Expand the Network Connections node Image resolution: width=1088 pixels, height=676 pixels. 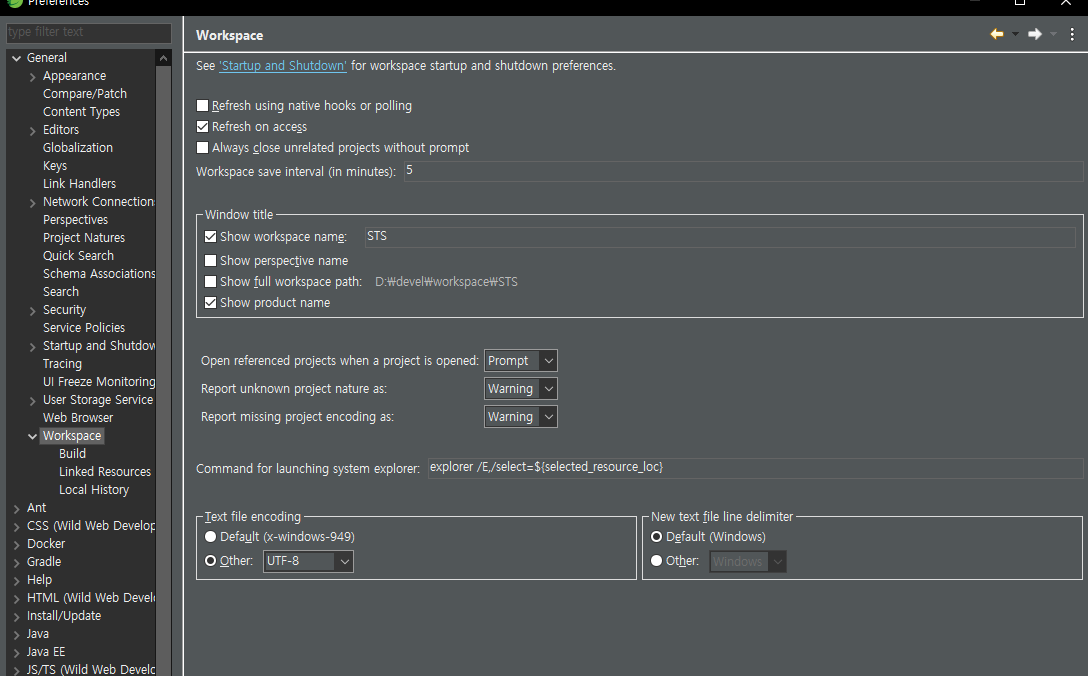click(x=33, y=203)
